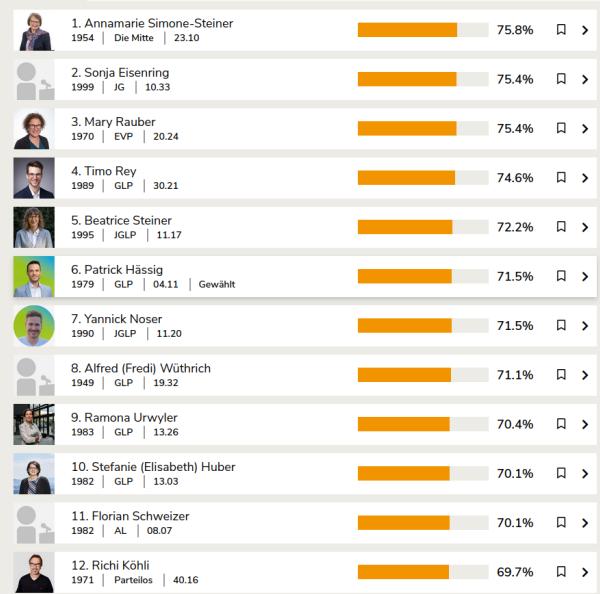The height and width of the screenshot is (594, 600).
Task: Save Timo Rey with bookmark icon
Action: [x=561, y=178]
